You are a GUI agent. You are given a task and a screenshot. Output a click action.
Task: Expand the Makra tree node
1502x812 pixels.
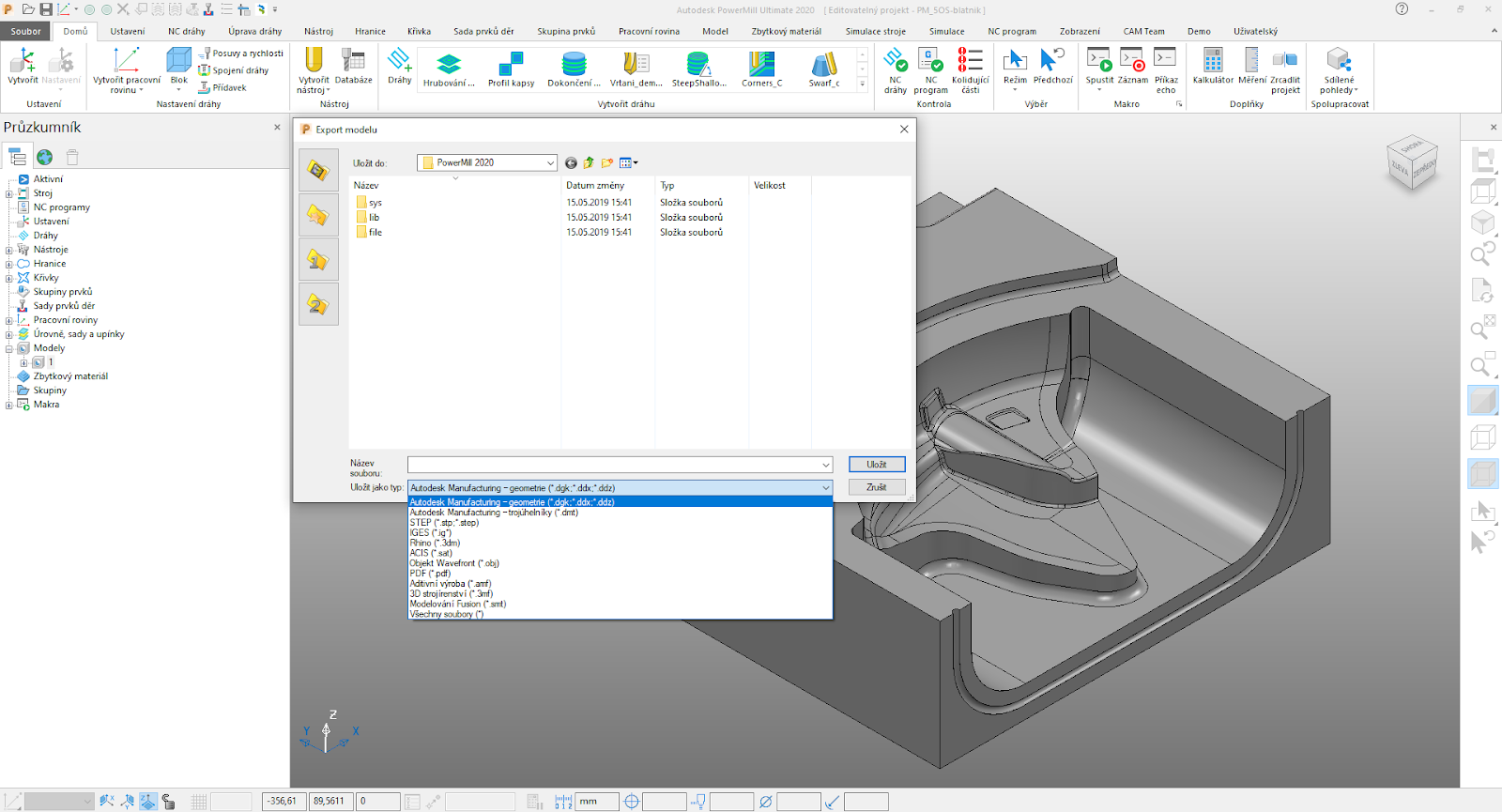pos(8,405)
